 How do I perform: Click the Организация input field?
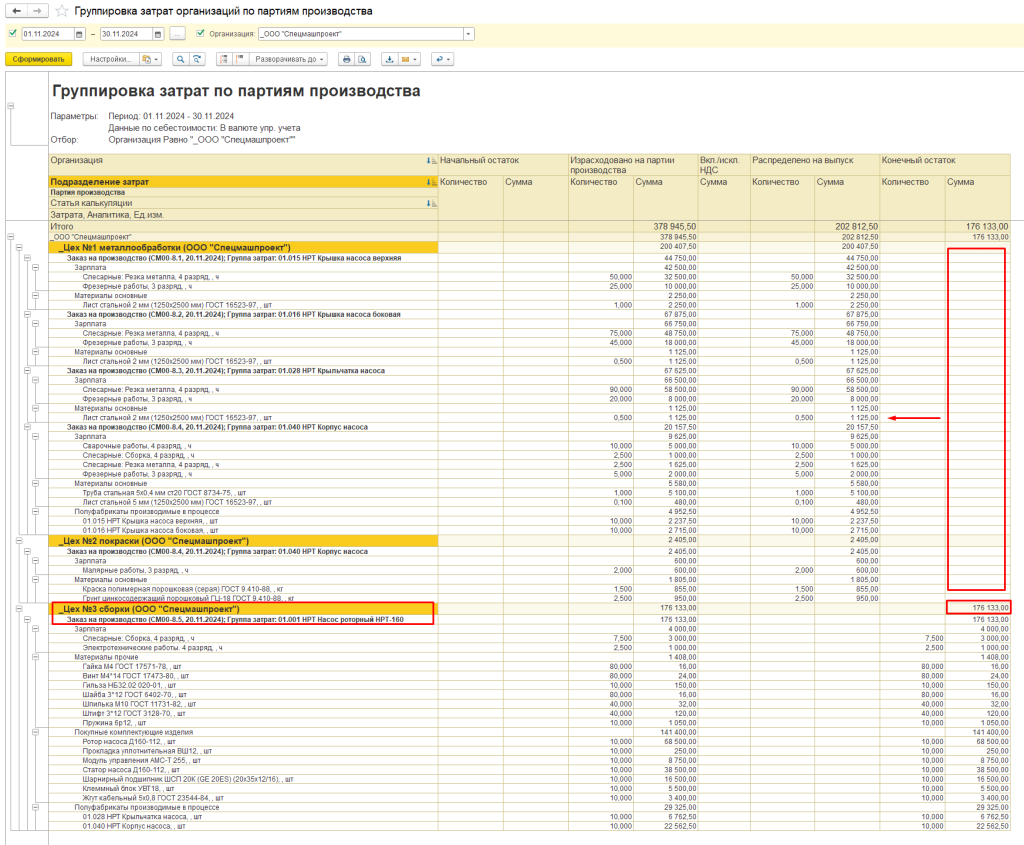click(360, 34)
